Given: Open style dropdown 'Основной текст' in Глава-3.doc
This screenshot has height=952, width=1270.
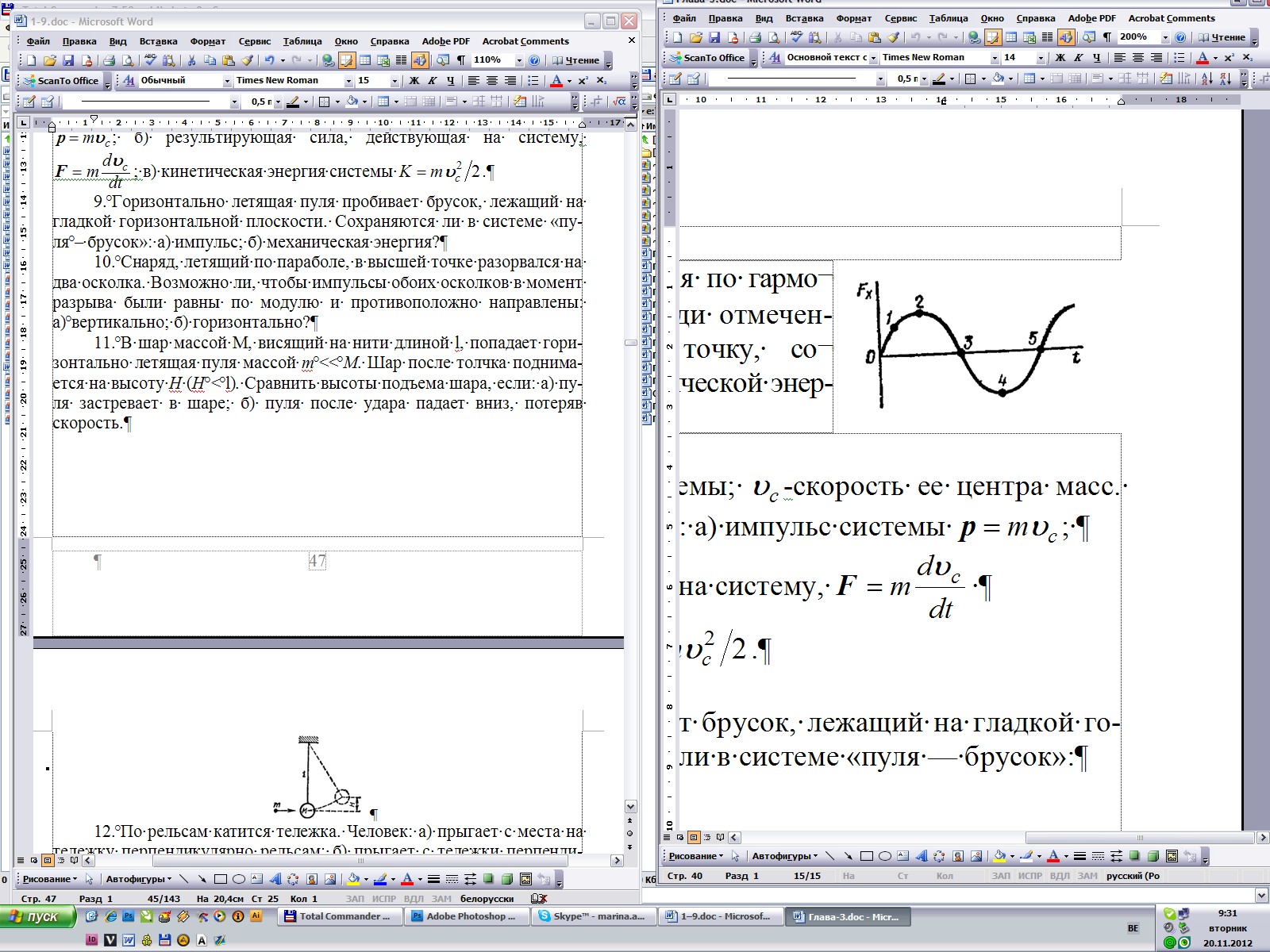Looking at the screenshot, I should [873, 58].
